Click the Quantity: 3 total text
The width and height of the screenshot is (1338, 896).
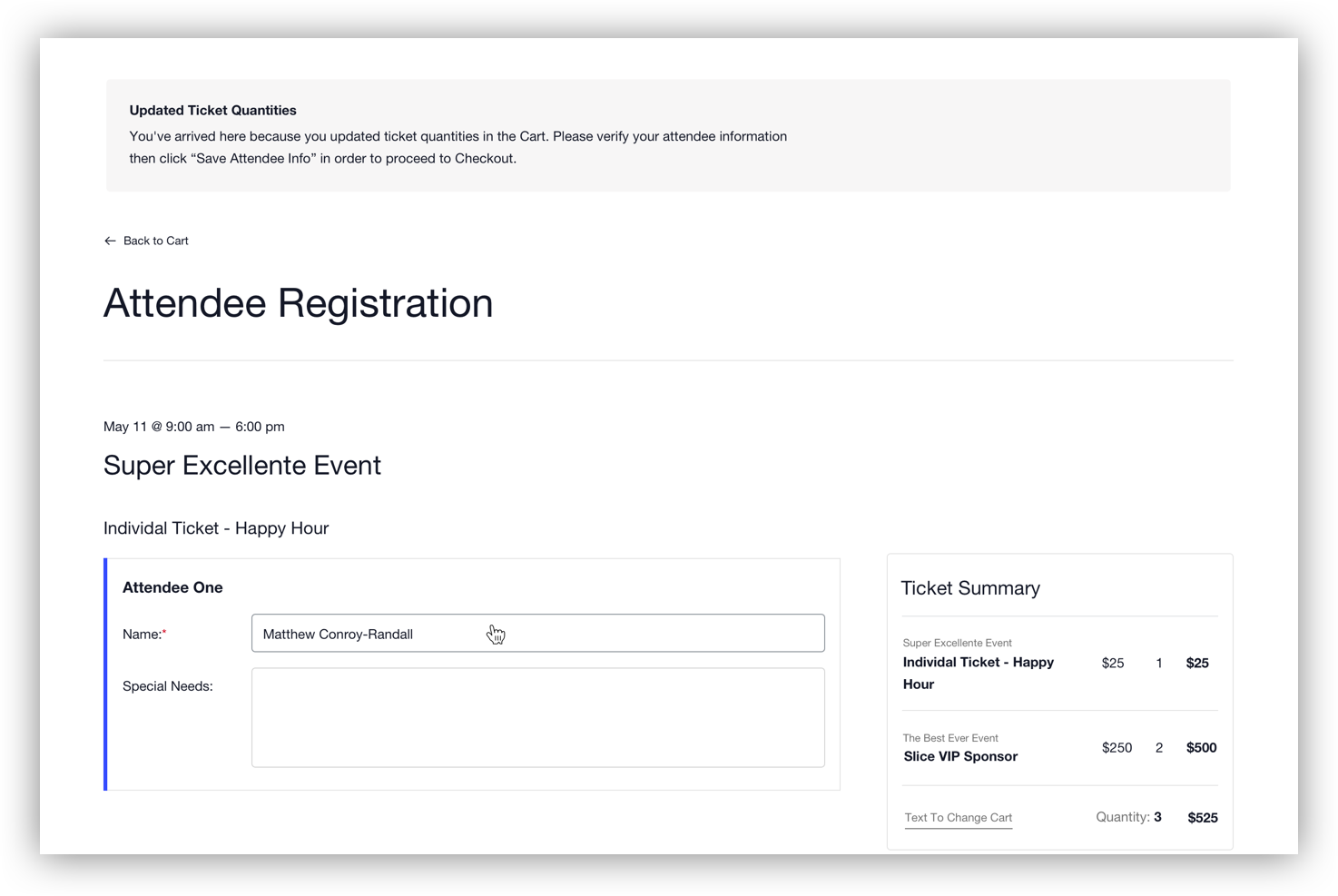(x=1128, y=817)
